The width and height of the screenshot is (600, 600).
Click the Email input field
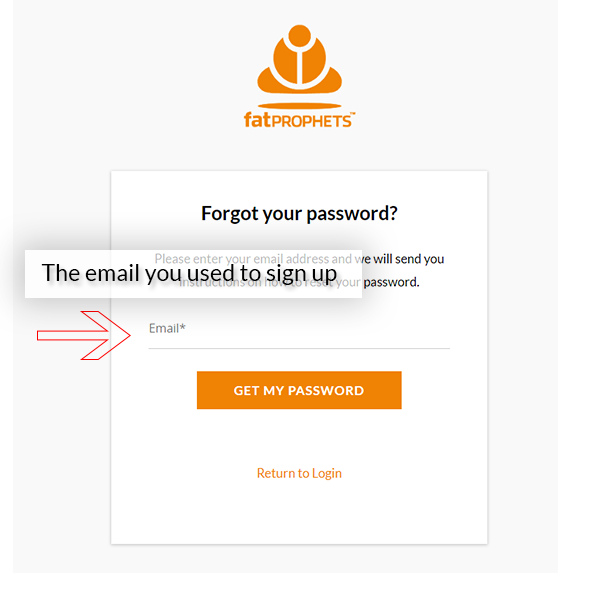pyautogui.click(x=299, y=330)
